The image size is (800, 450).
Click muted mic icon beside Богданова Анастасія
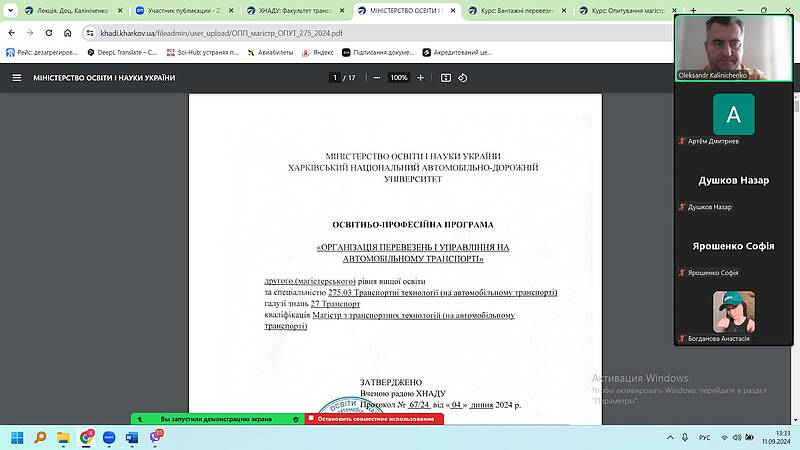click(682, 339)
